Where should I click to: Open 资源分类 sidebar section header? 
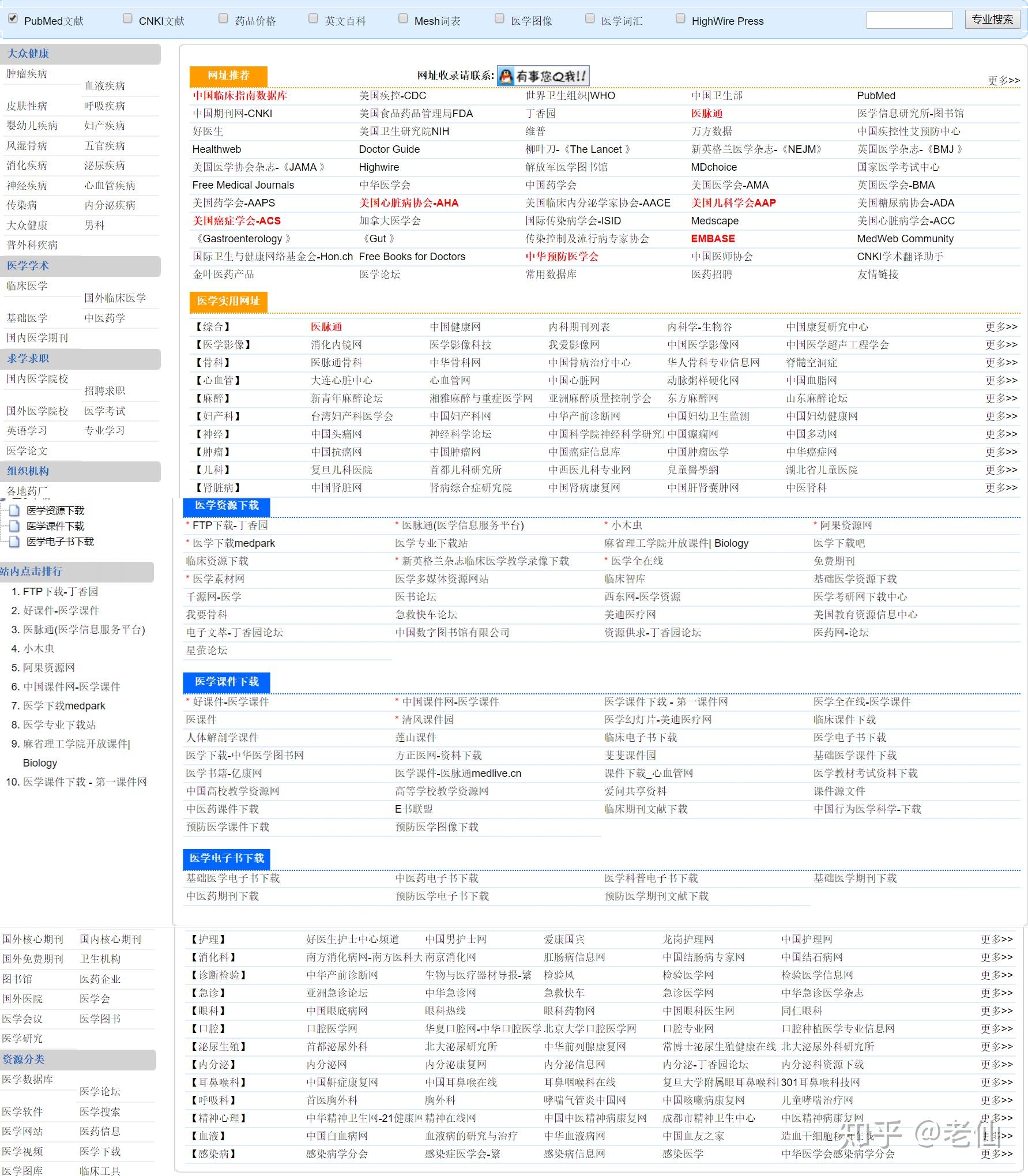[x=78, y=1059]
